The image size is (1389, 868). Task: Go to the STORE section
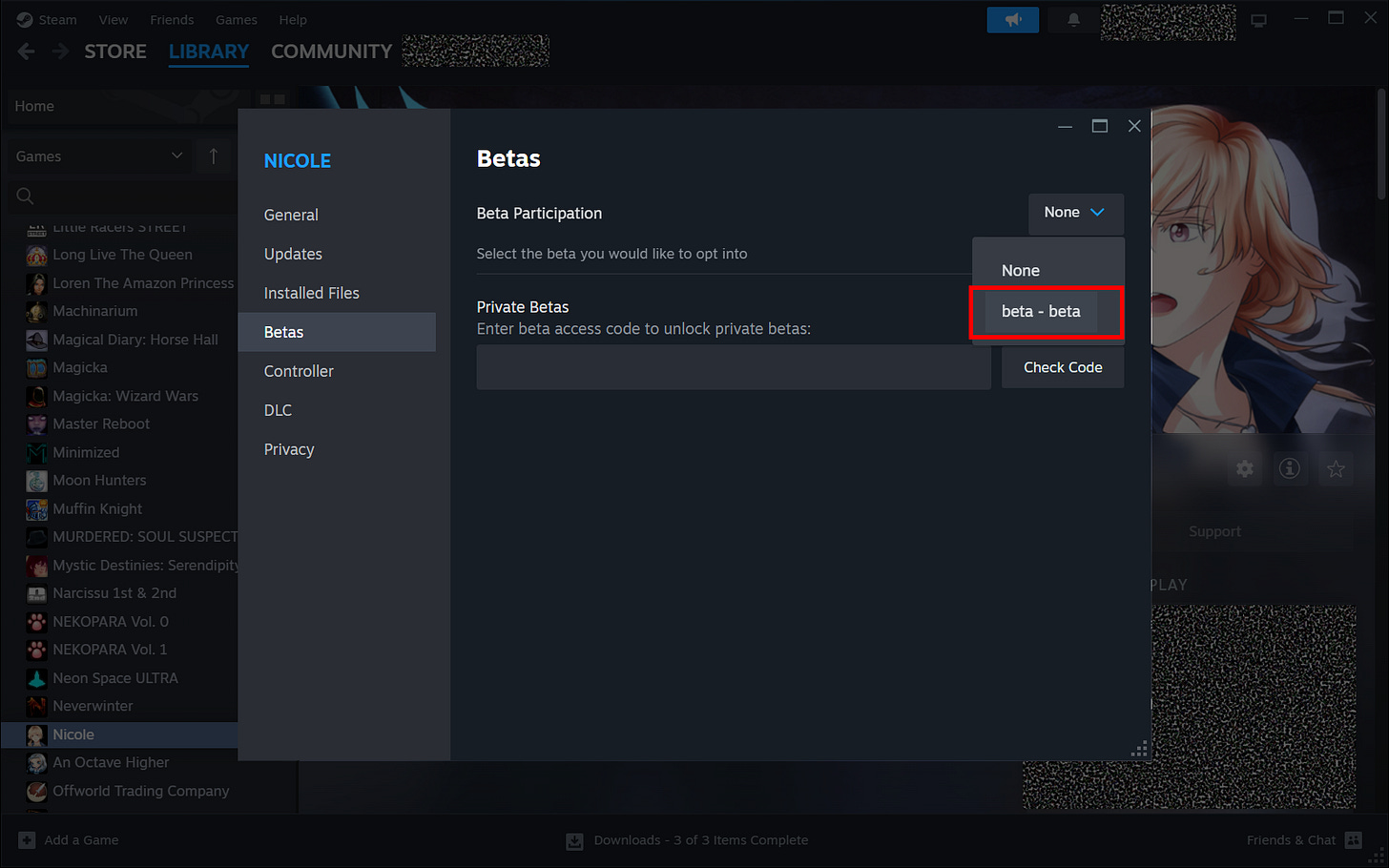tap(115, 52)
